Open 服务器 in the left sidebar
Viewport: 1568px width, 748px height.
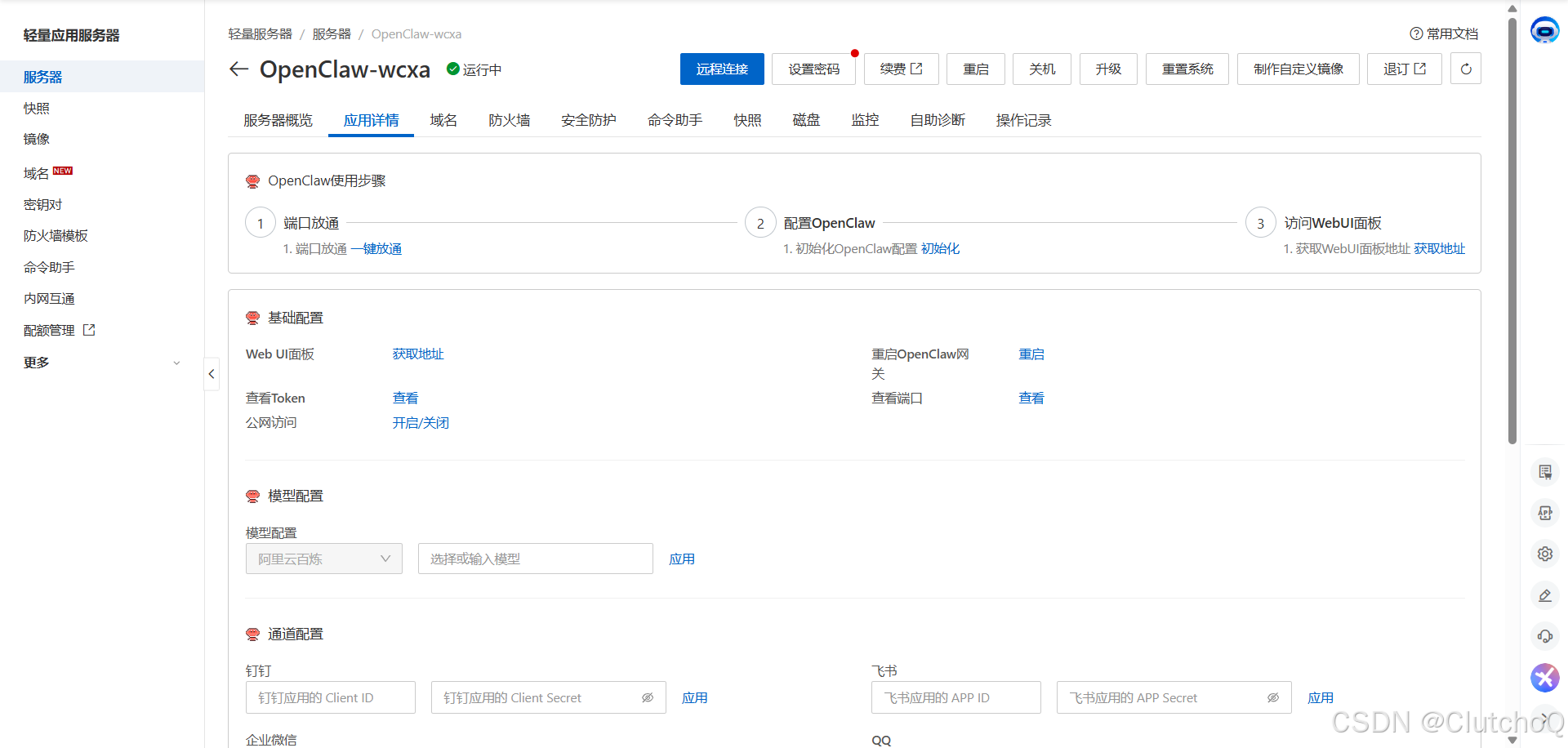click(102, 77)
